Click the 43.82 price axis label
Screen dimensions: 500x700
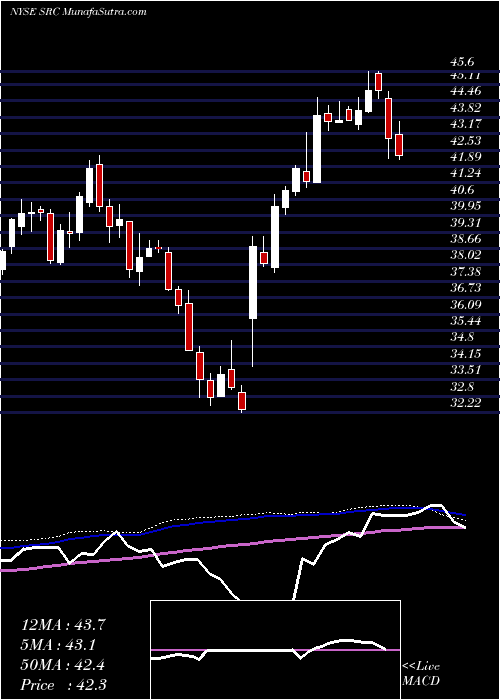(466, 108)
